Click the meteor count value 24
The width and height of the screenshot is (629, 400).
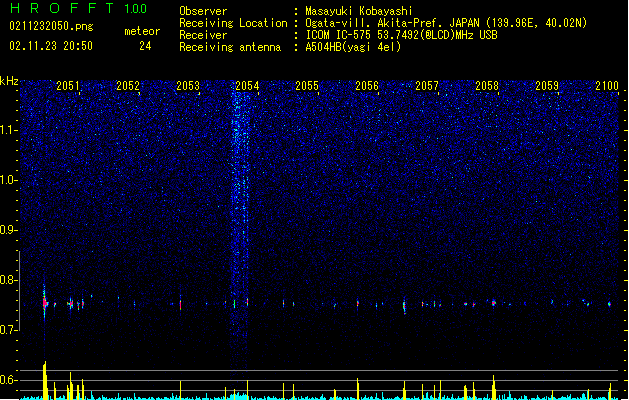click(x=145, y=46)
